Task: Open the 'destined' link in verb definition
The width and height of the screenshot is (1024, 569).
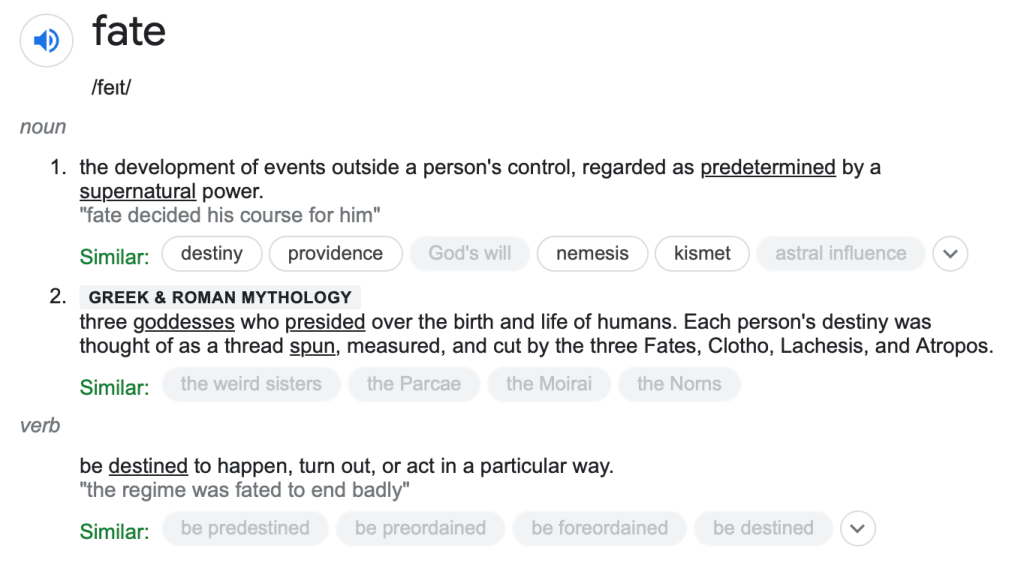Action: (148, 466)
